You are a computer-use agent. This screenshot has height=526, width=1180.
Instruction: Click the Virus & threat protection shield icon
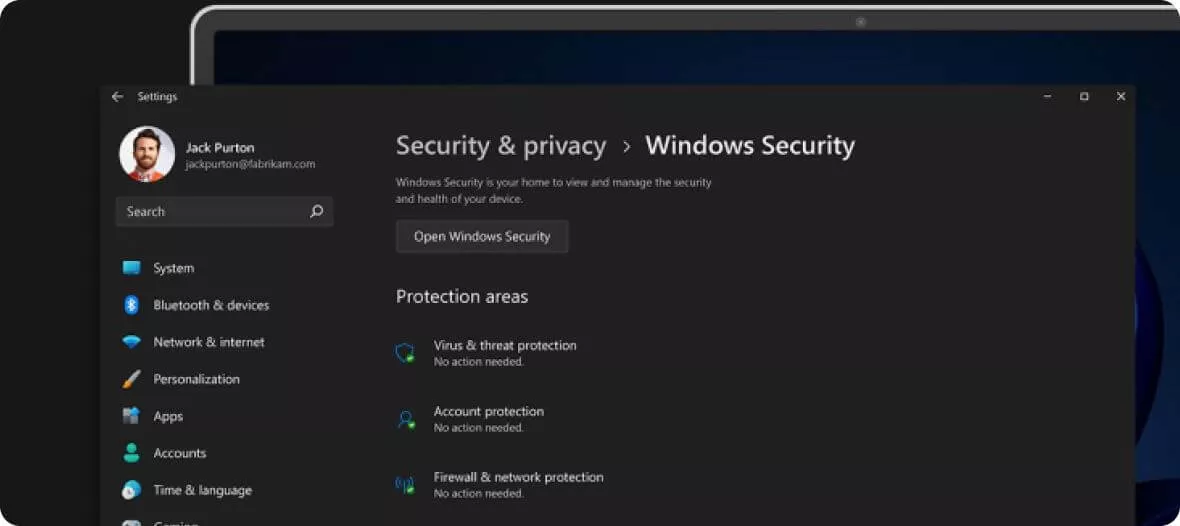405,353
